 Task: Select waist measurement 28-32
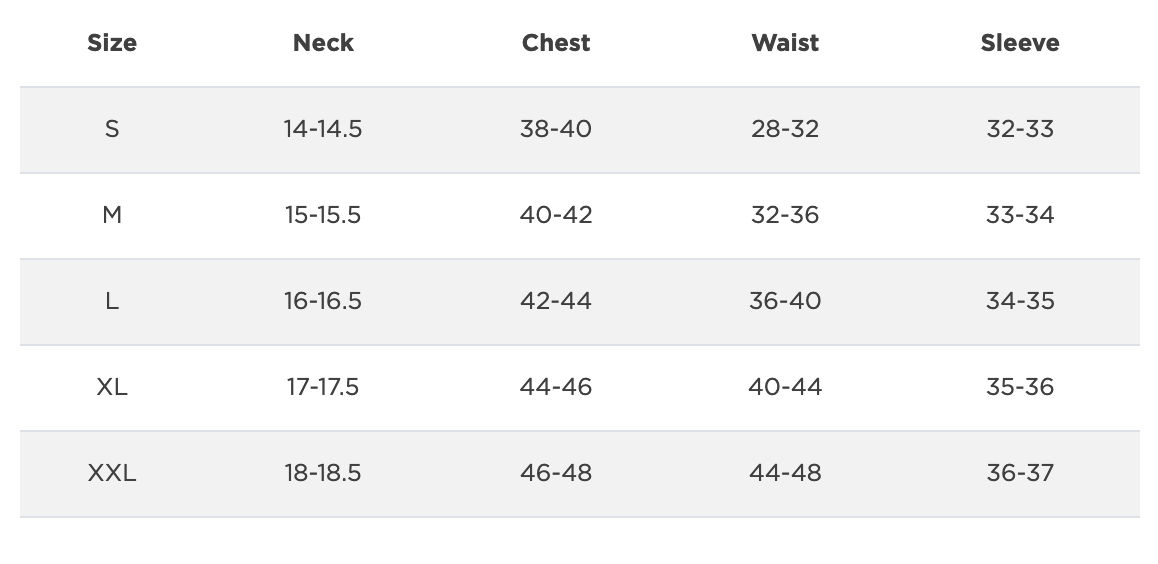click(x=785, y=129)
